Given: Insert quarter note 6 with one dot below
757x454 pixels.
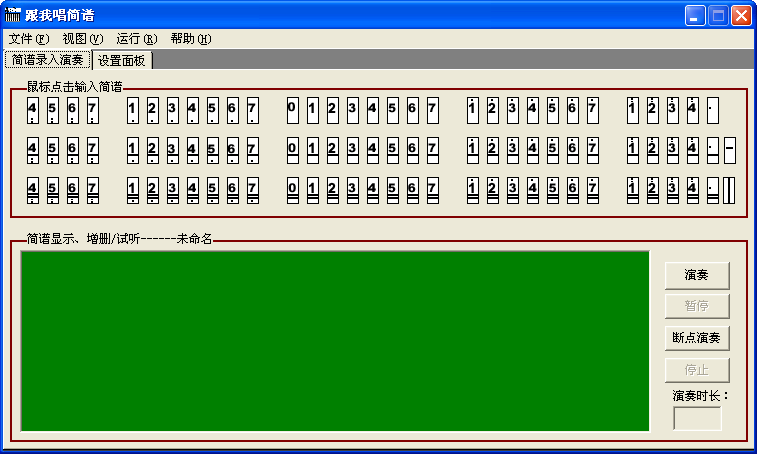Looking at the screenshot, I should click(x=233, y=111).
